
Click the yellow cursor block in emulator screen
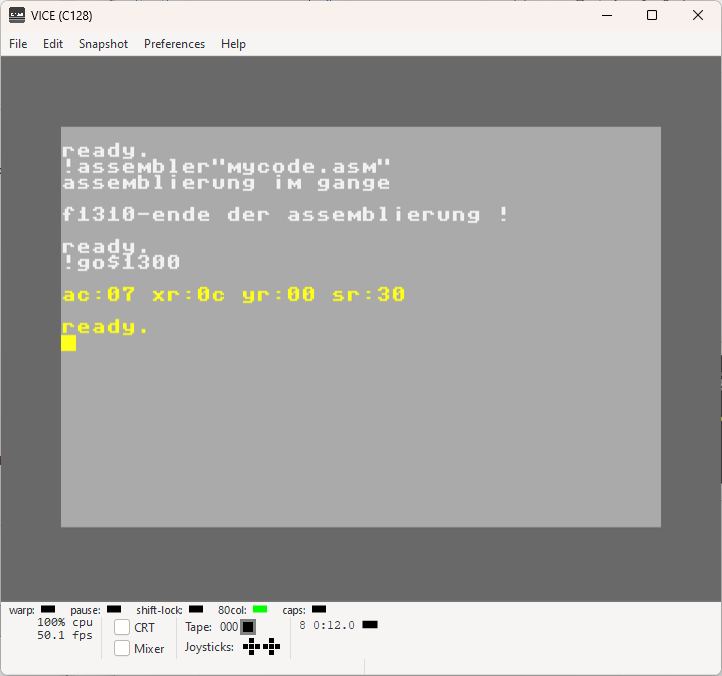click(69, 343)
